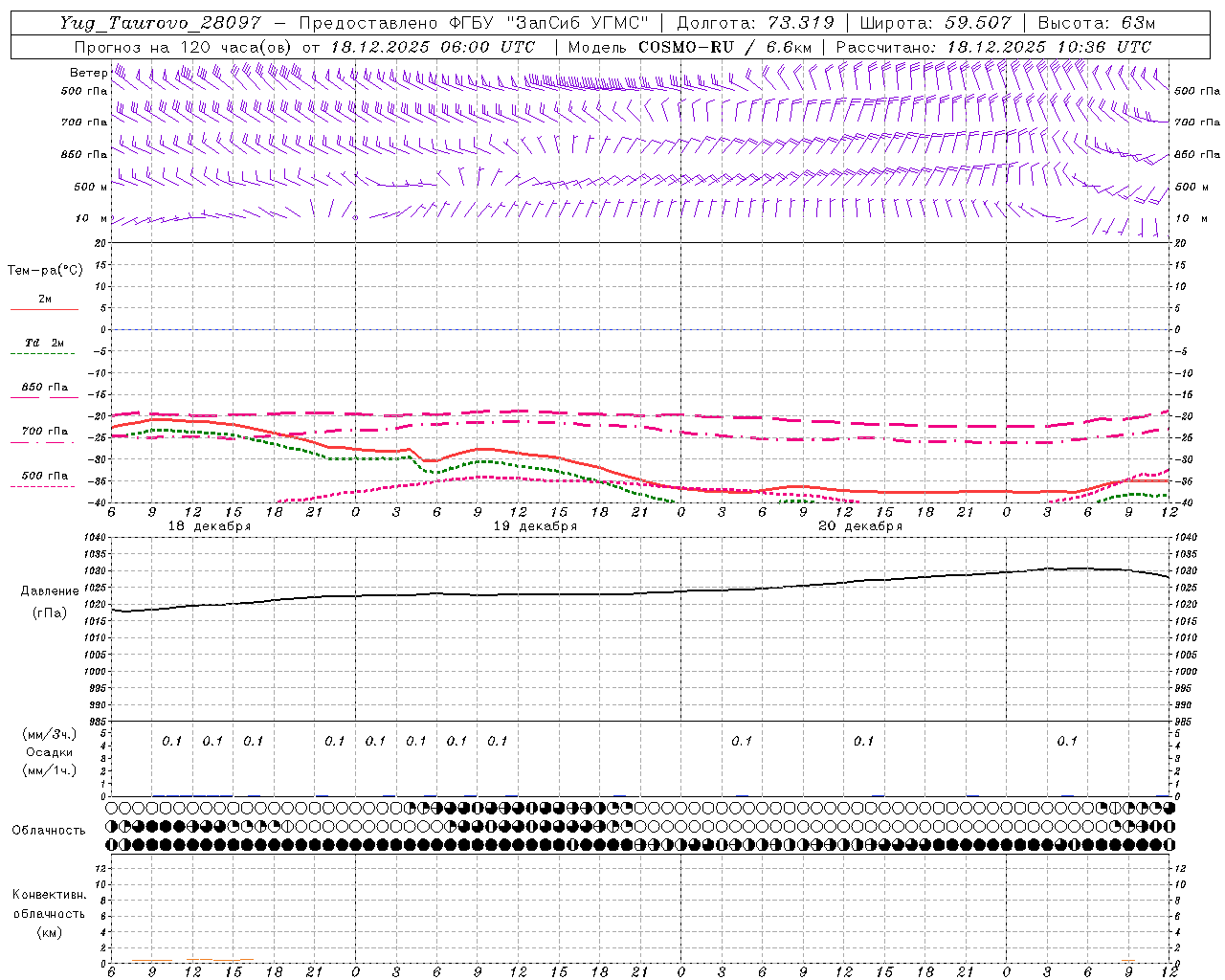Click the 1040 label on left pressure axis

[x=93, y=538]
